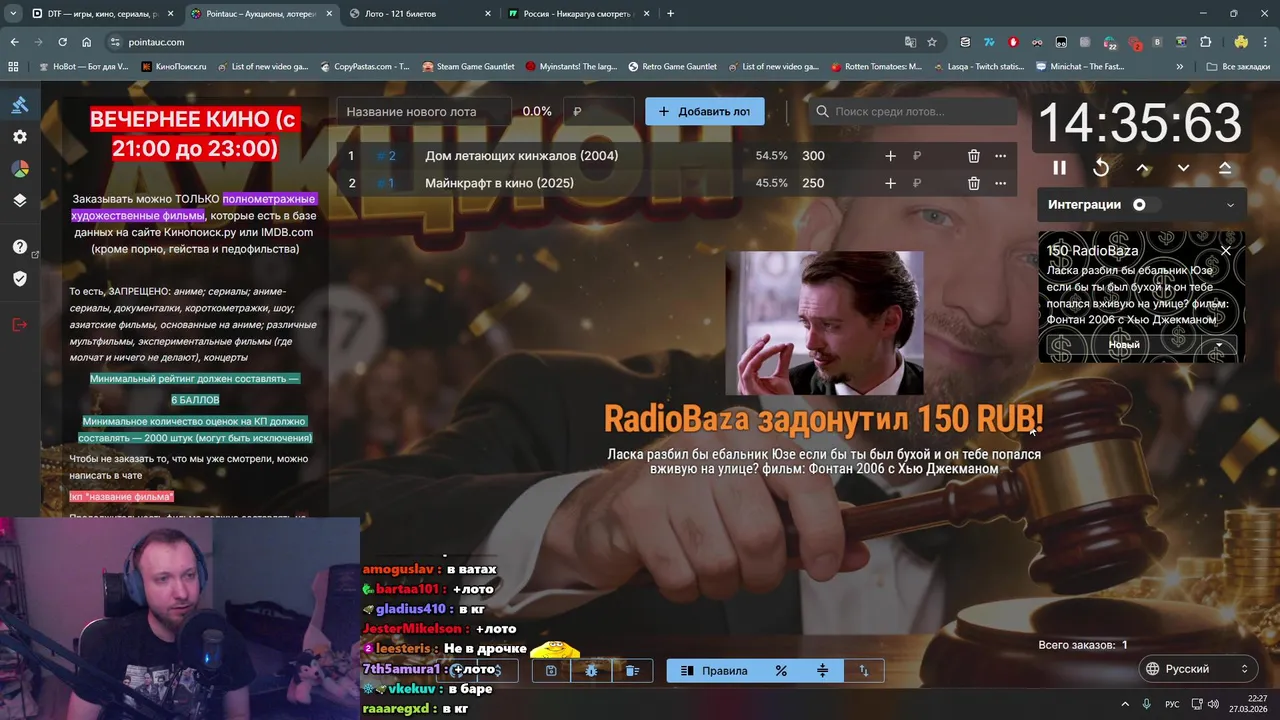1280x720 pixels.
Task: Open the КиноПоиск.ru bookmark
Action: coord(174,67)
